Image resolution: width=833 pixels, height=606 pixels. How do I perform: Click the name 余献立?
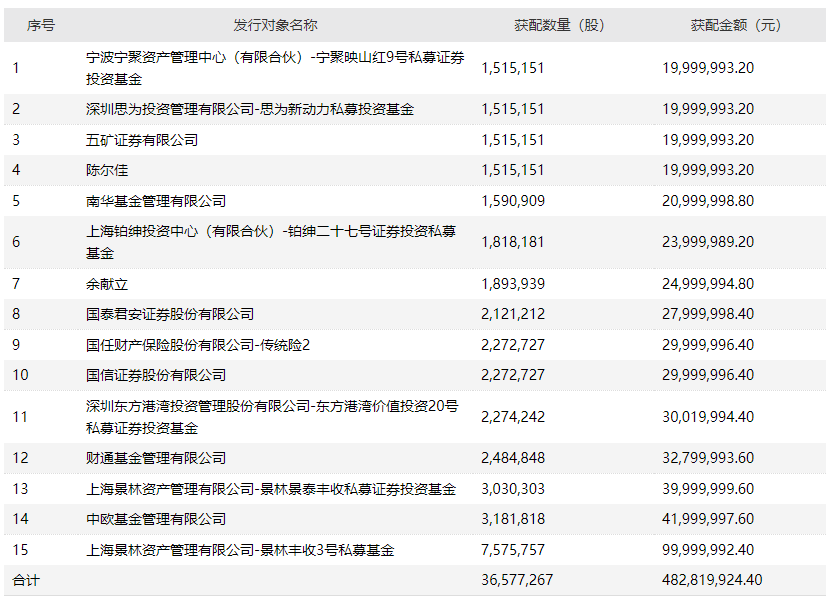pos(107,284)
